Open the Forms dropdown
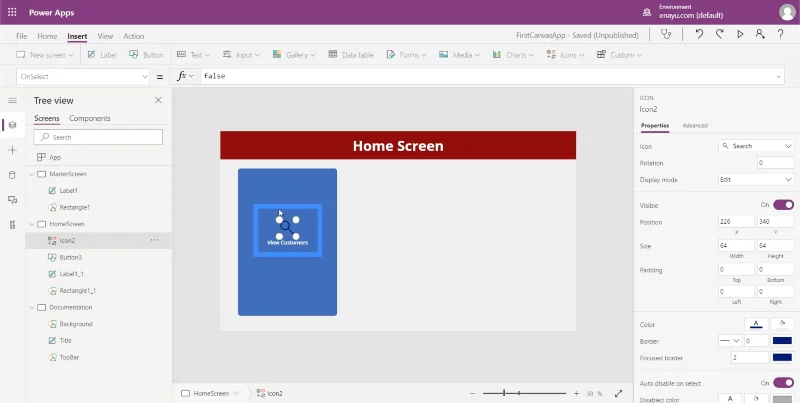 pos(406,55)
